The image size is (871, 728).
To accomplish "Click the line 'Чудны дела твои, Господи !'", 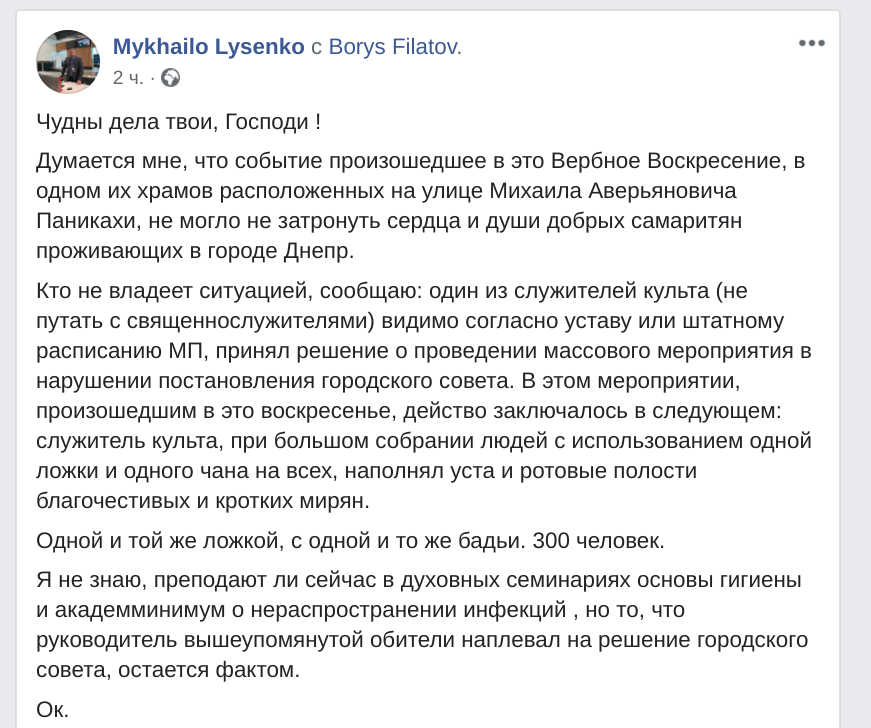I will coord(178,122).
